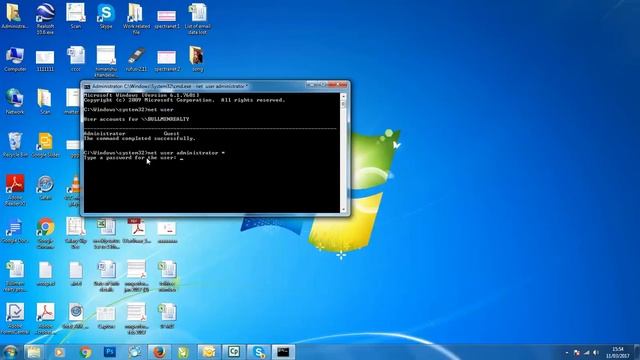Open the Administrator folder on desktop
The width and height of the screenshot is (640, 360).
[14, 16]
